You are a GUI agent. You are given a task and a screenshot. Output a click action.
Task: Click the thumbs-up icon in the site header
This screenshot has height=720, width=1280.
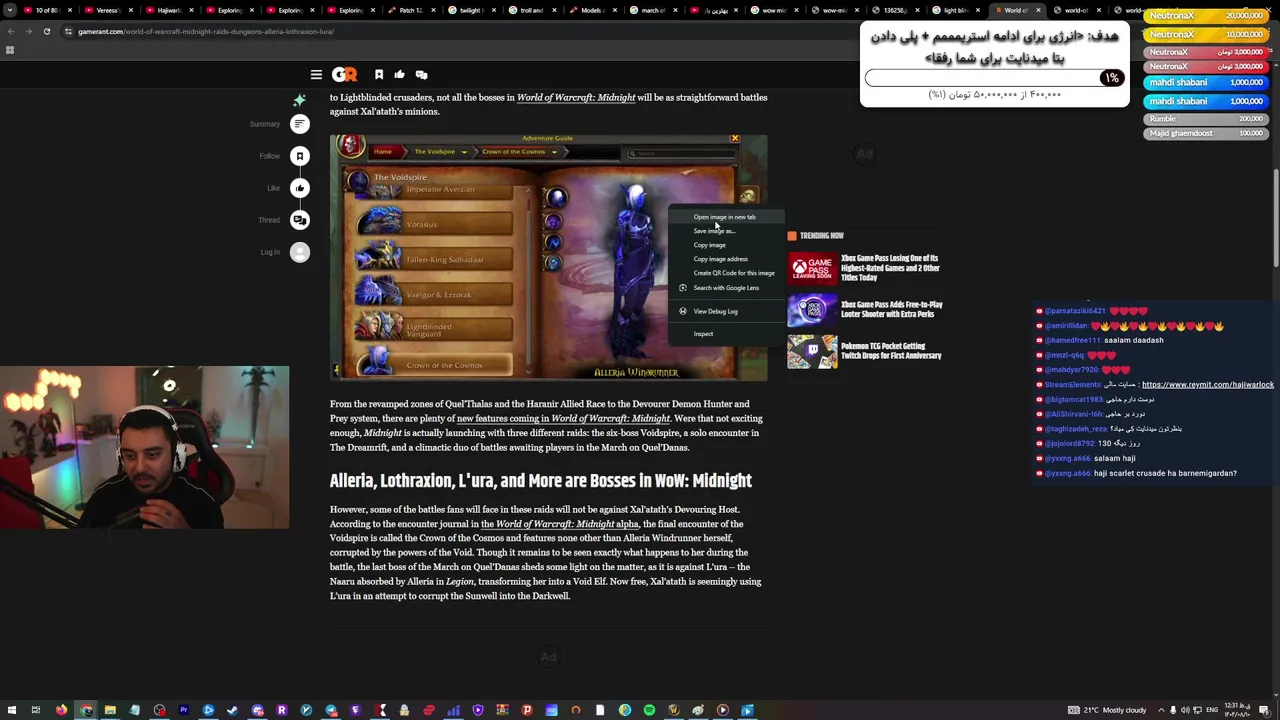[x=399, y=75]
